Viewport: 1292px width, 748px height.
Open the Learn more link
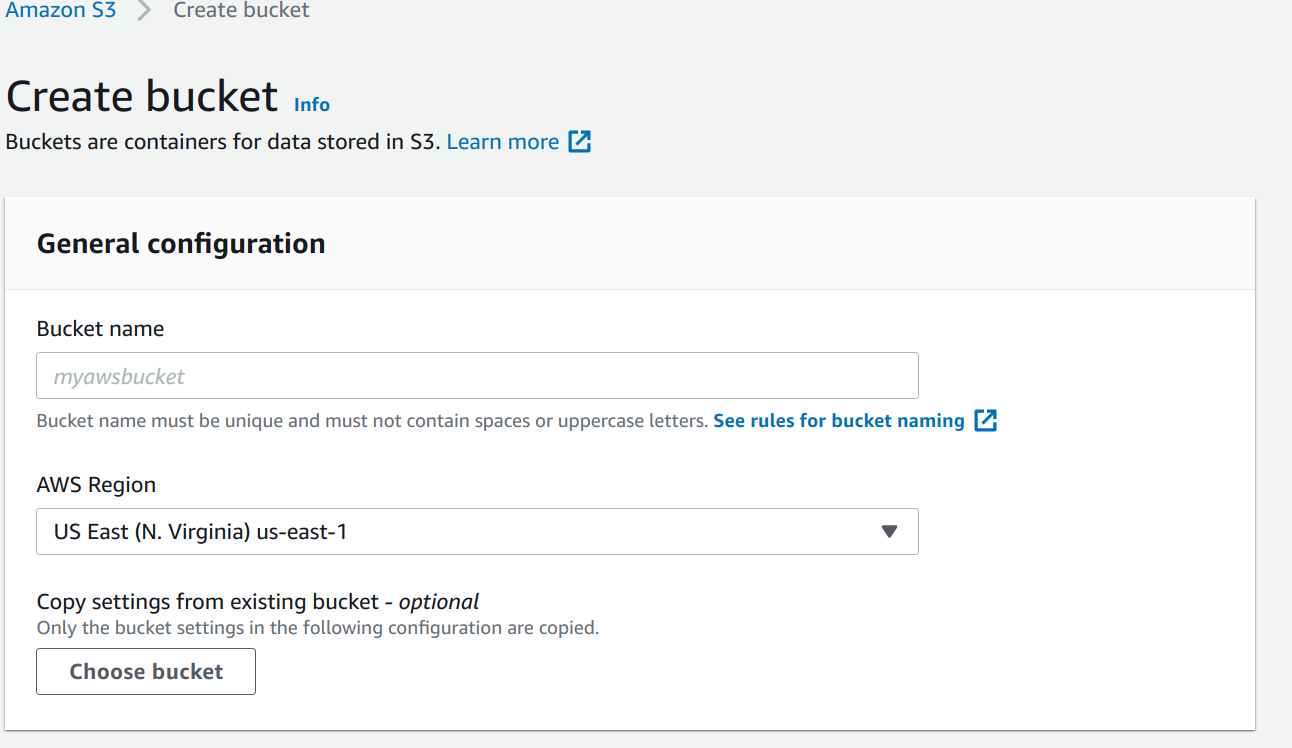click(x=502, y=142)
